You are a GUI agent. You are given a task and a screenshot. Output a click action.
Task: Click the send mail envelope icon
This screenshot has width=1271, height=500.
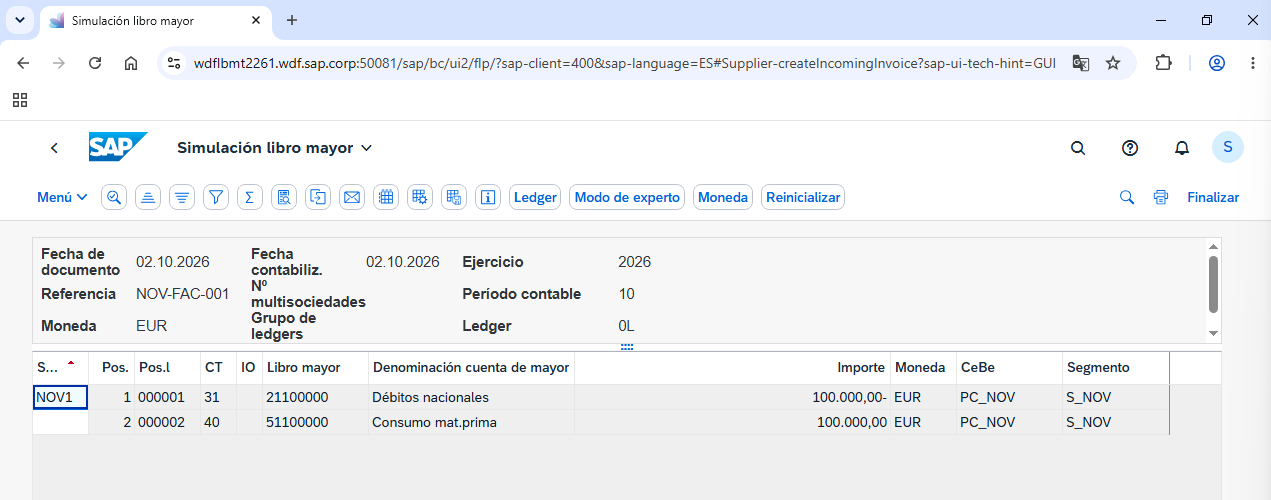click(352, 197)
